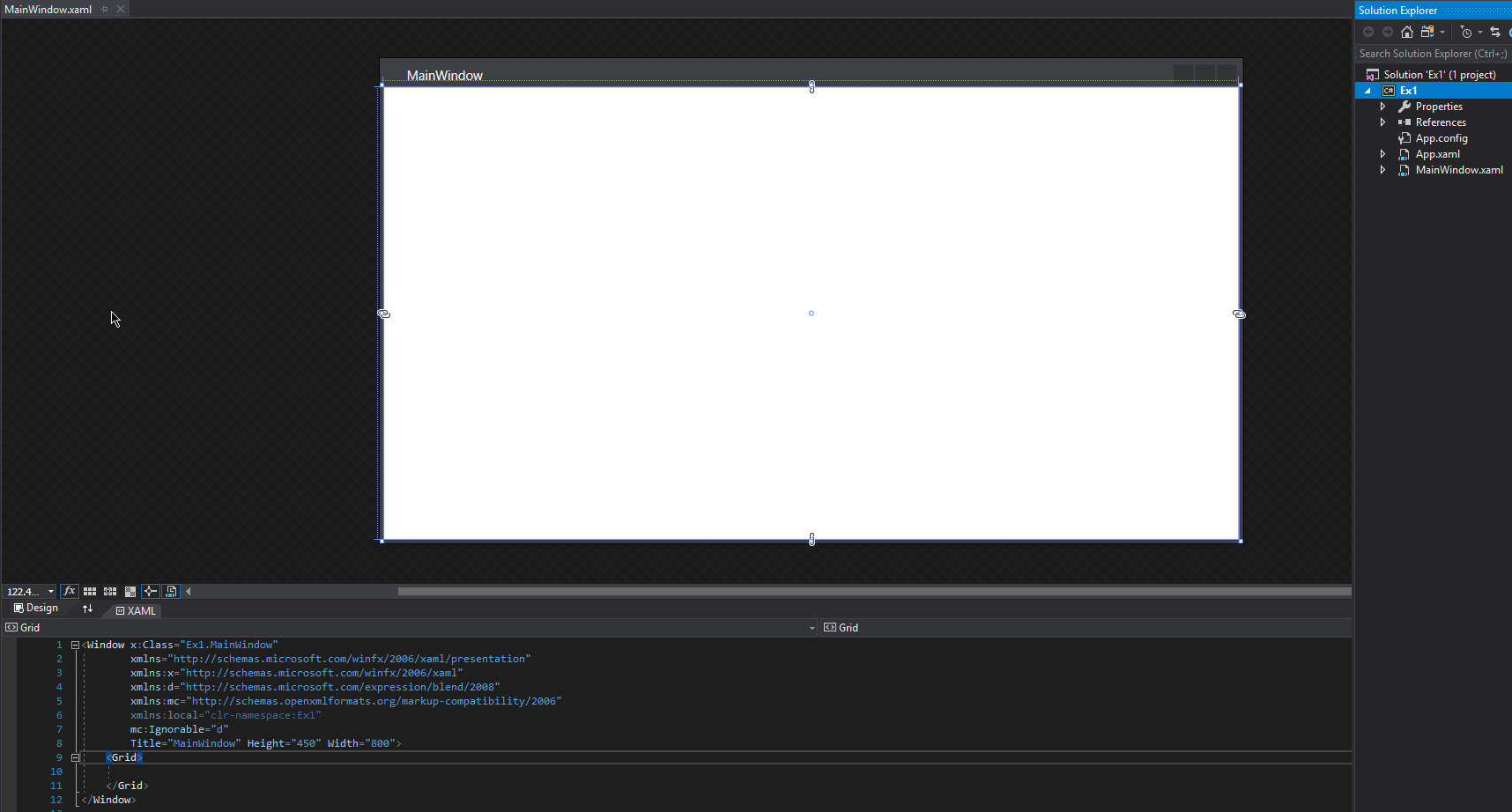Click mc:Ignorable="d" on line 7

(x=180, y=729)
